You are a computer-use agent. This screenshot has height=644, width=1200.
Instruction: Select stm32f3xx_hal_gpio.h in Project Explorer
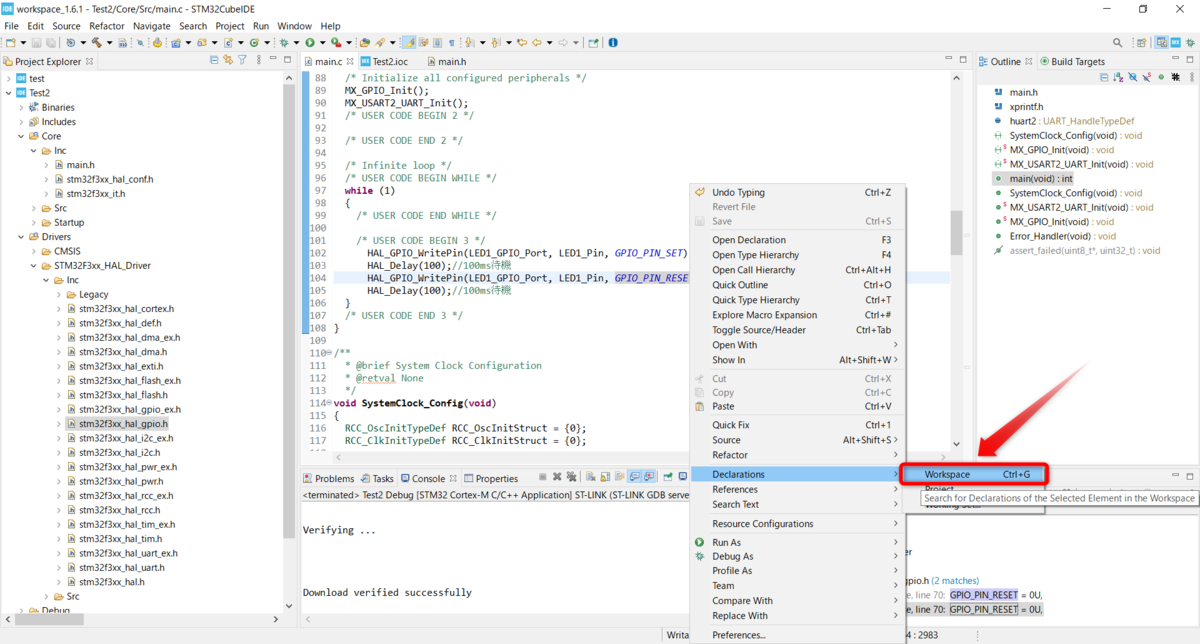pyautogui.click(x=122, y=424)
